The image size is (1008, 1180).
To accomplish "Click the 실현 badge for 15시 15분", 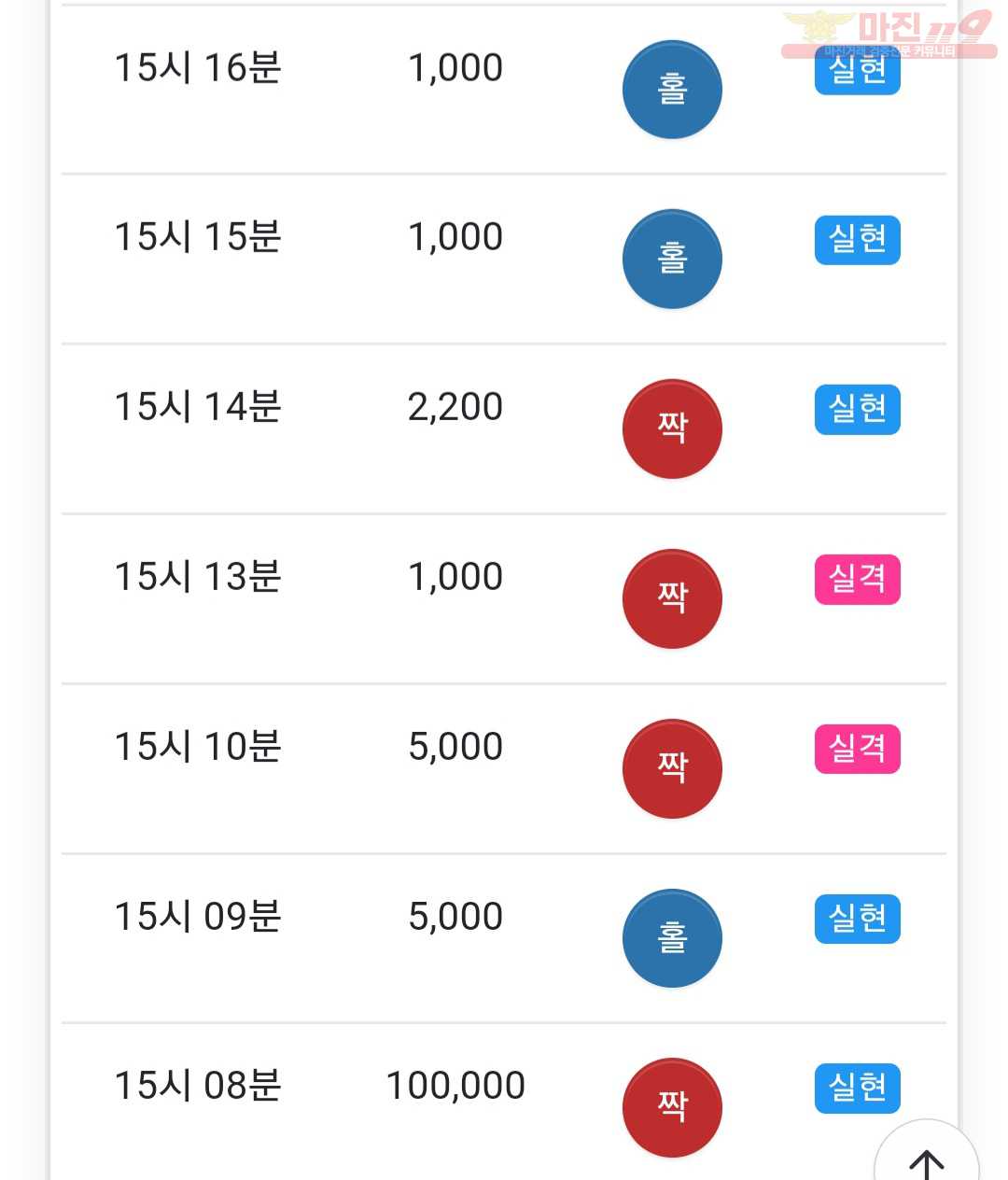I will click(x=858, y=240).
